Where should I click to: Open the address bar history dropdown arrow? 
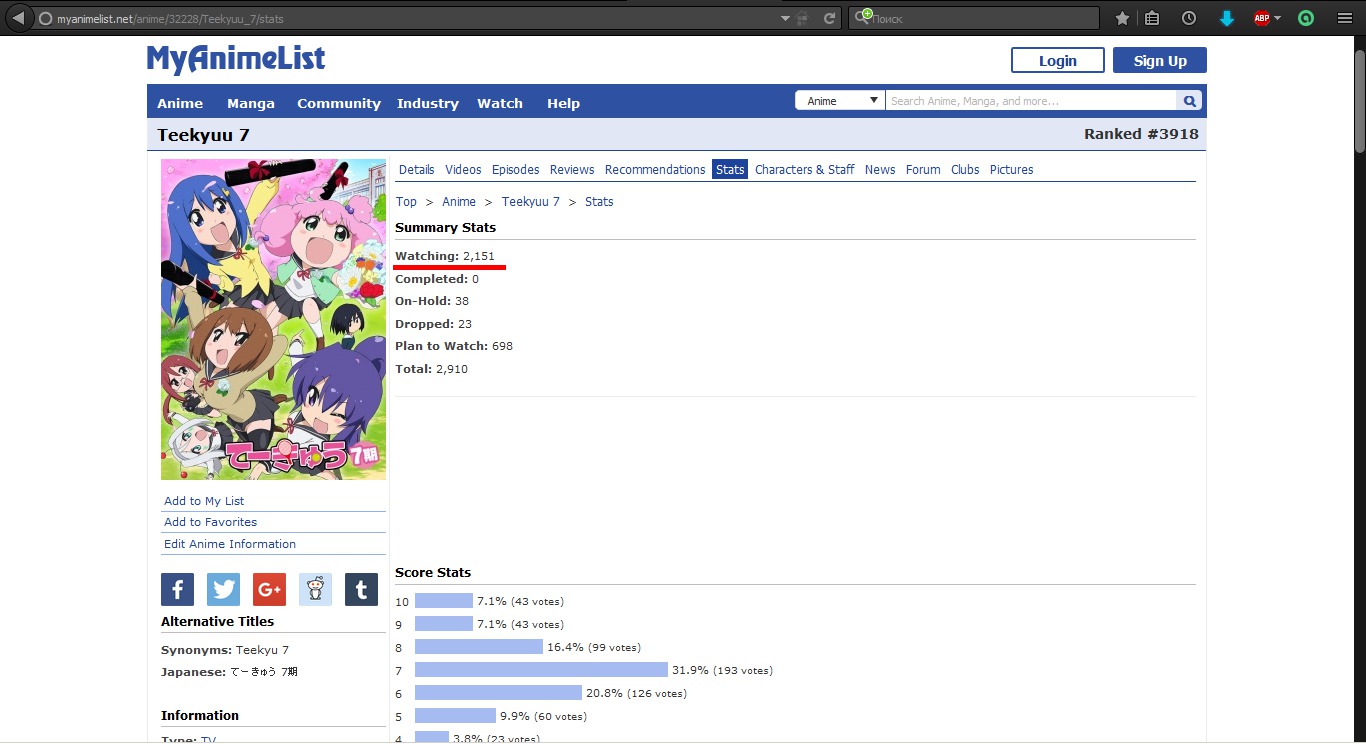785,18
